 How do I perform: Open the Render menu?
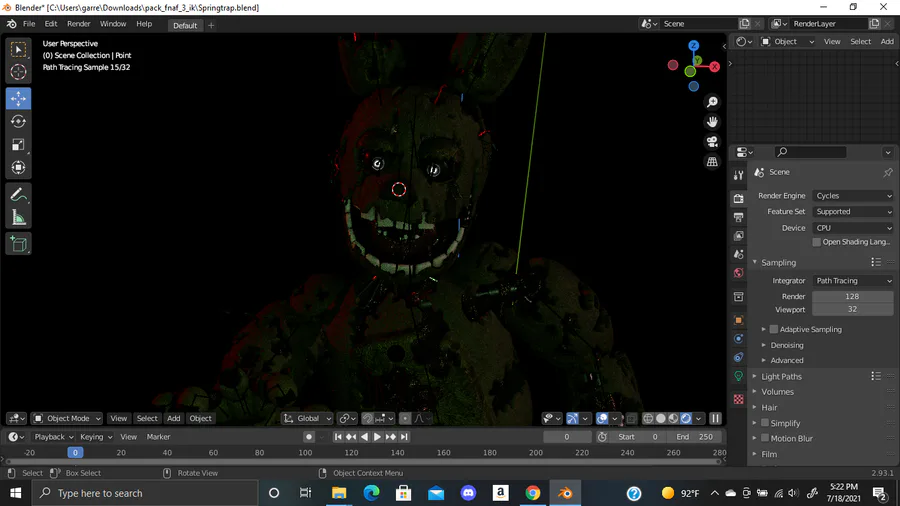[x=78, y=24]
